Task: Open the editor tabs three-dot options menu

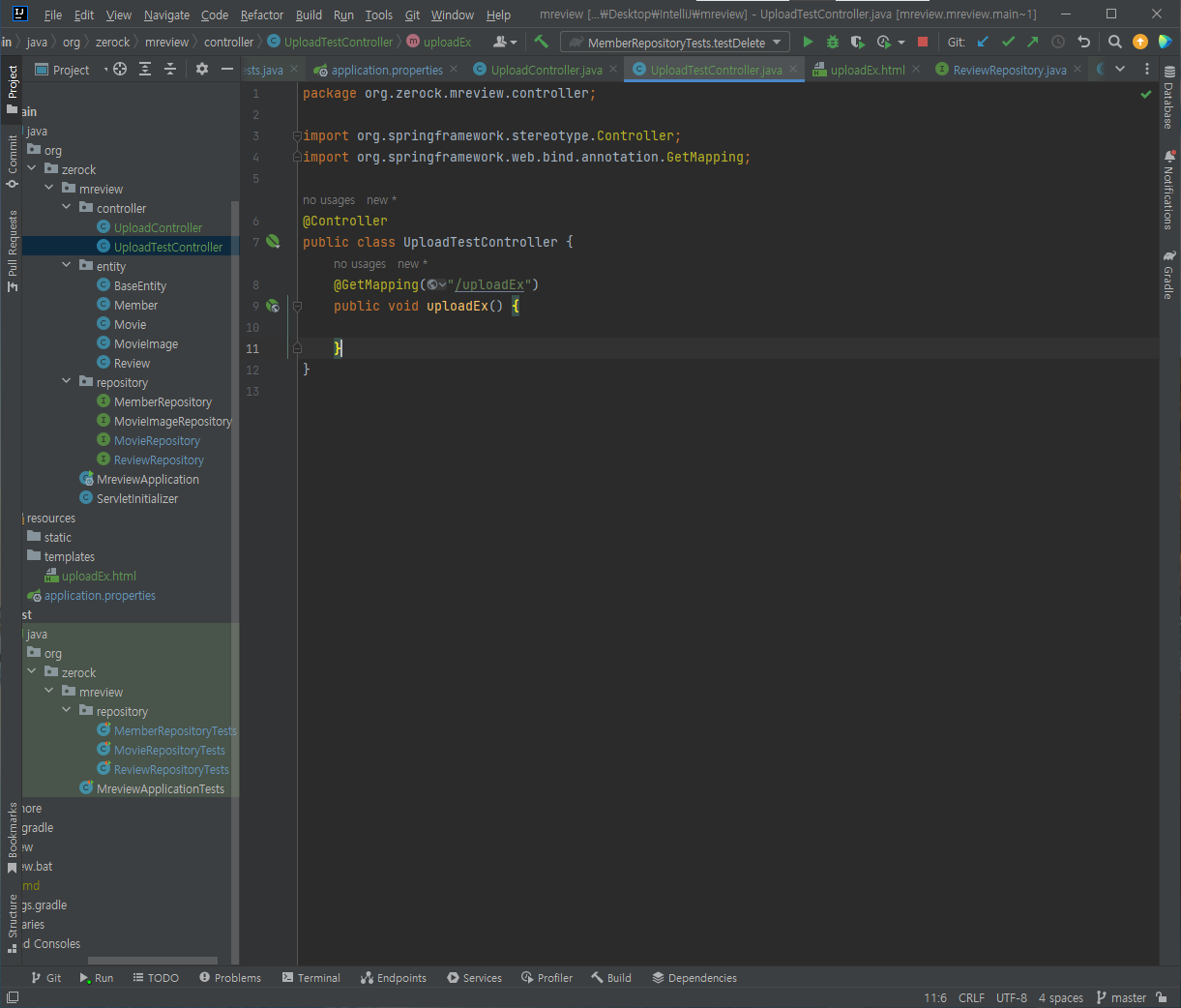Action: point(1147,69)
